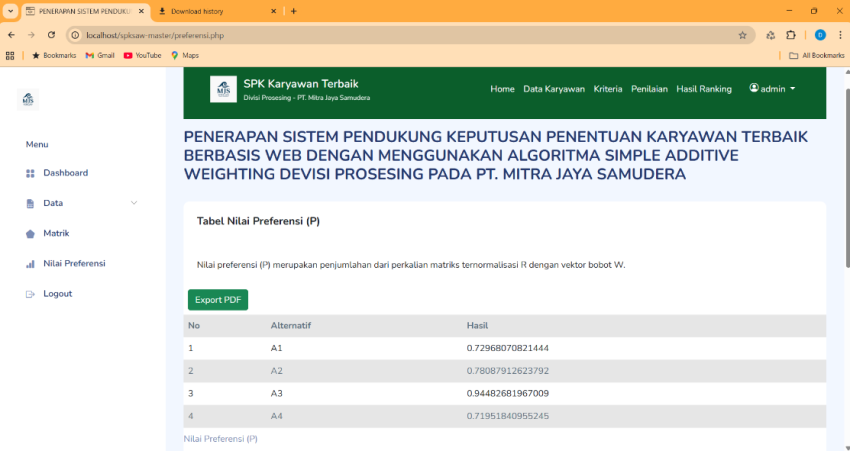Image resolution: width=850 pixels, height=451 pixels.
Task: Open Data Karyawan in the top navbar
Action: (554, 89)
